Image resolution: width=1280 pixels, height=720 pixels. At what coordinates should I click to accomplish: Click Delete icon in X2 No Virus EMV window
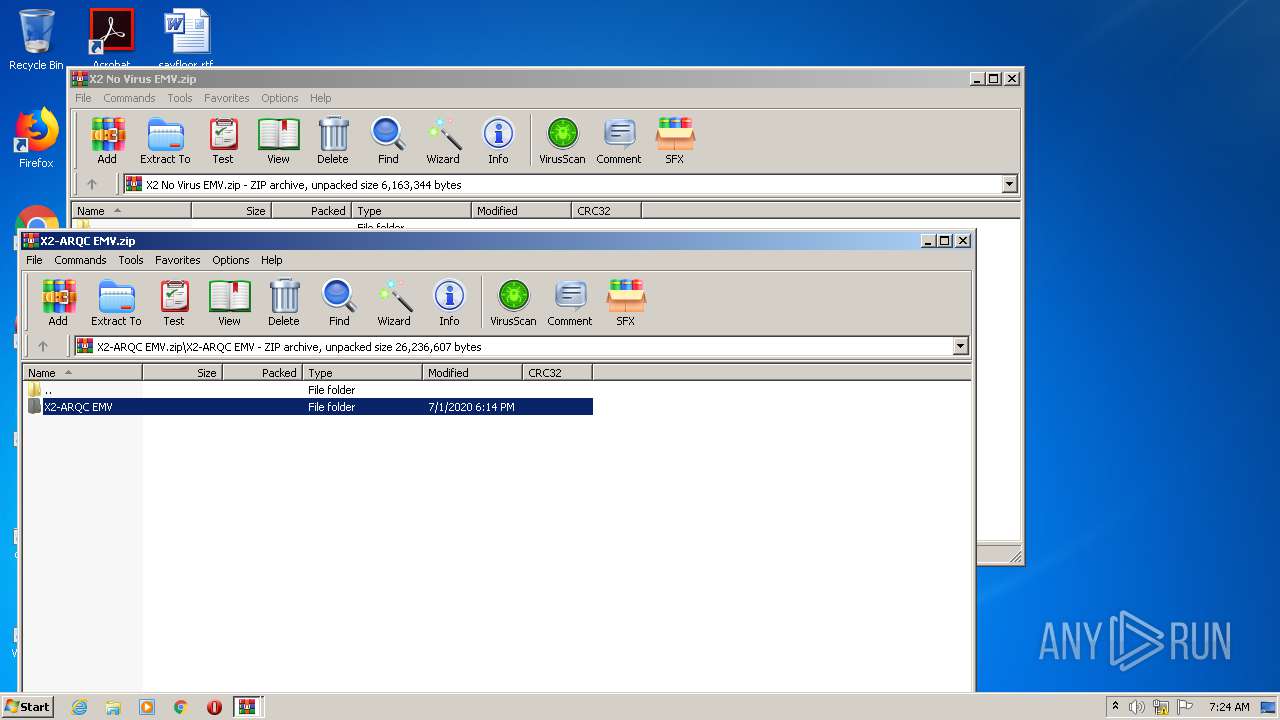(x=333, y=141)
